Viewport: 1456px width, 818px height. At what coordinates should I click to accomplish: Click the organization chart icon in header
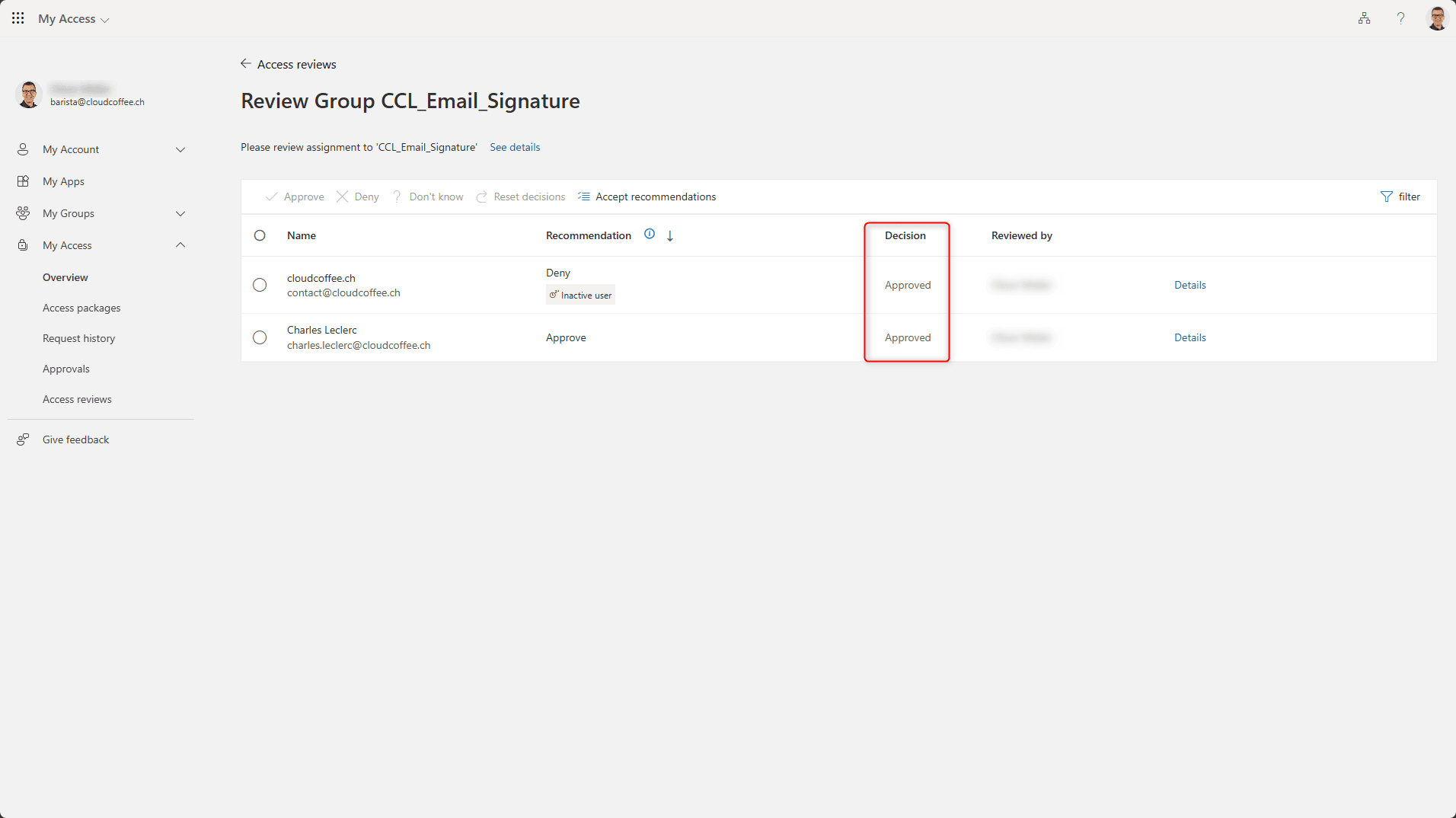point(1364,18)
